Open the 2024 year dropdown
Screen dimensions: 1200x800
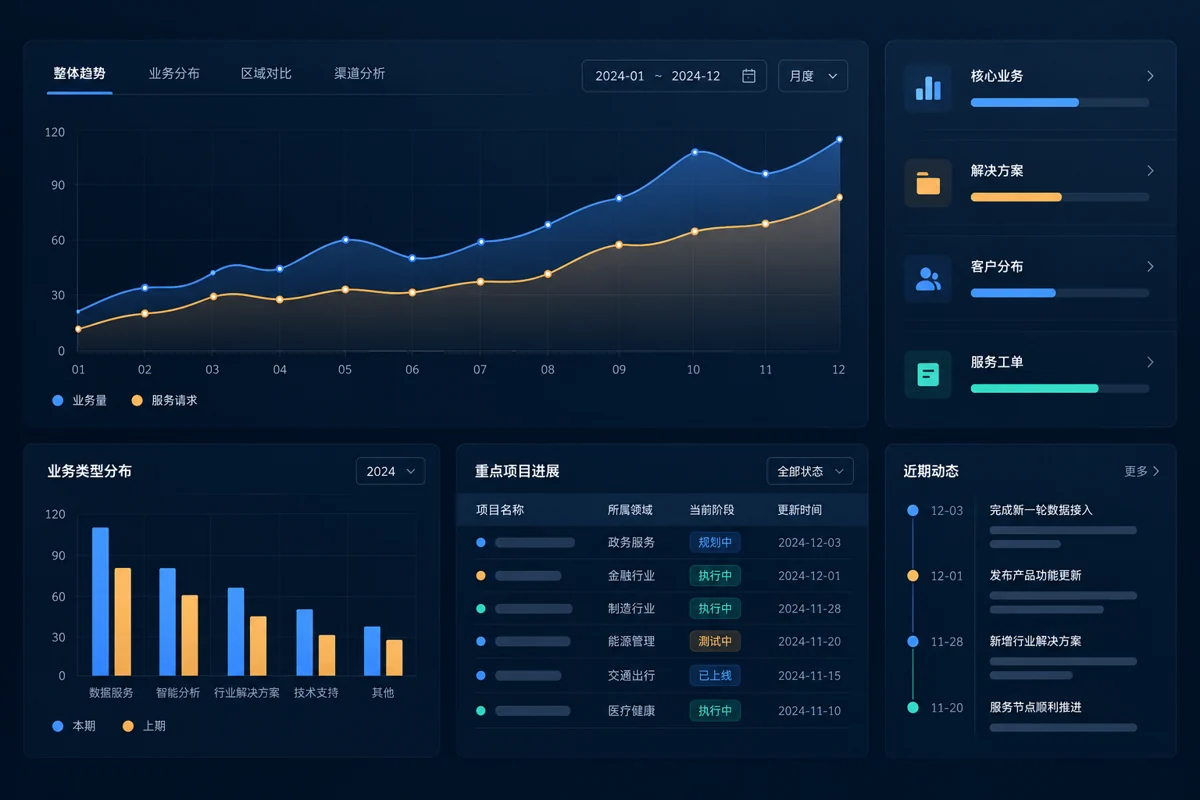pos(390,471)
